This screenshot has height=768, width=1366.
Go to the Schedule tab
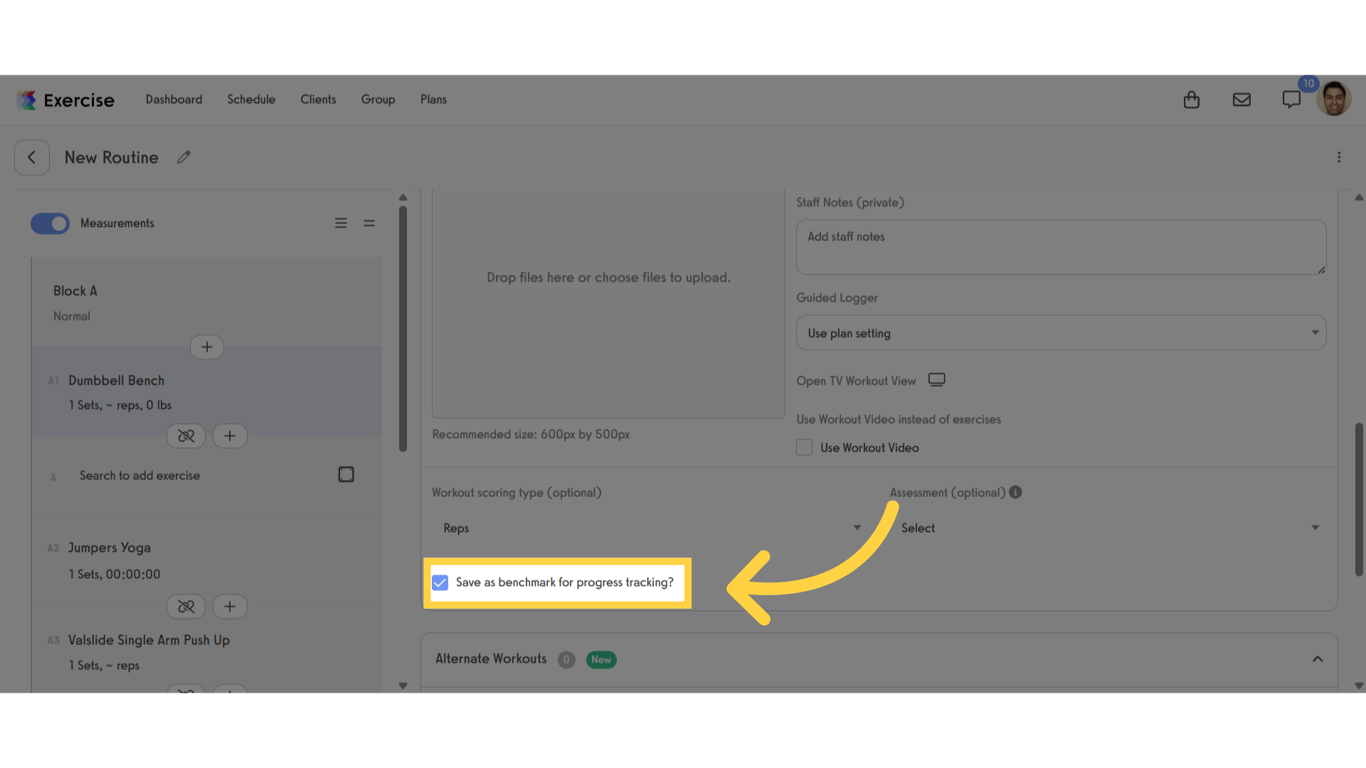pyautogui.click(x=251, y=99)
